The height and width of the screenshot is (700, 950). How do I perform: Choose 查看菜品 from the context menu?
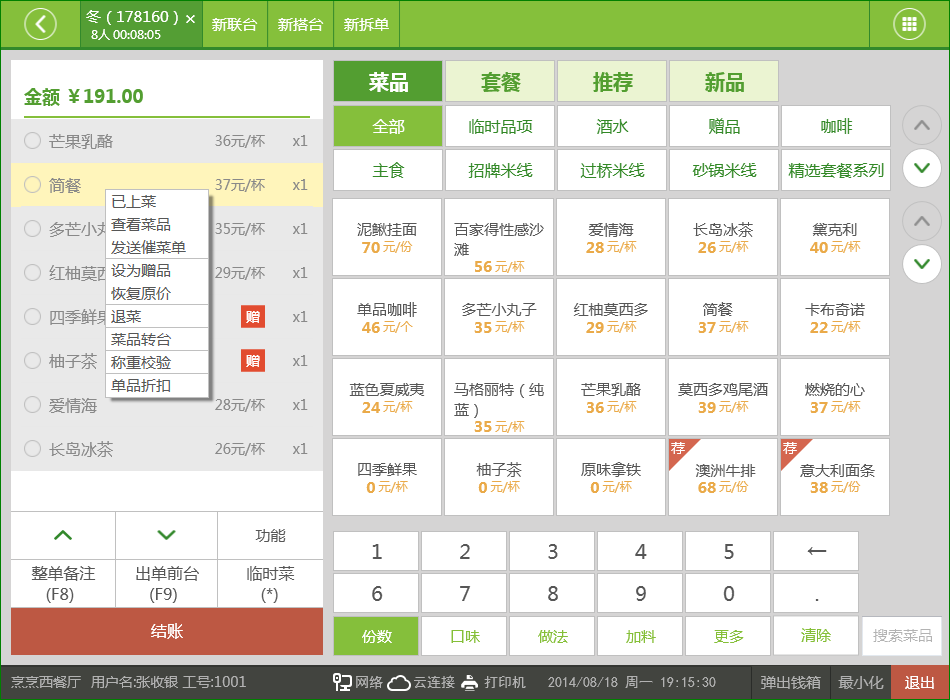157,225
